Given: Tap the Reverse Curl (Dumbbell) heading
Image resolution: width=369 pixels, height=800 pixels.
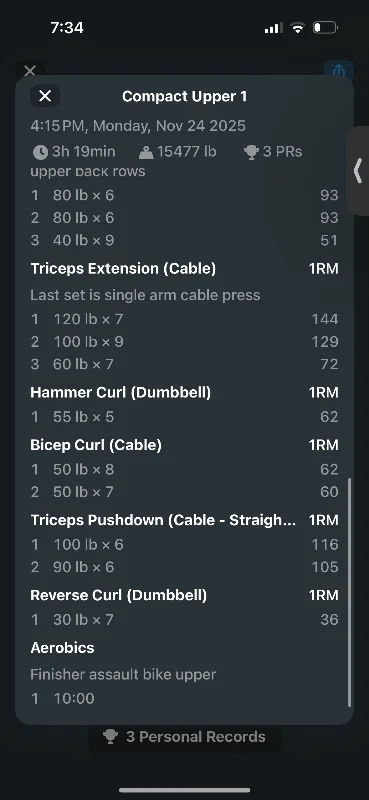Looking at the screenshot, I should [118, 595].
